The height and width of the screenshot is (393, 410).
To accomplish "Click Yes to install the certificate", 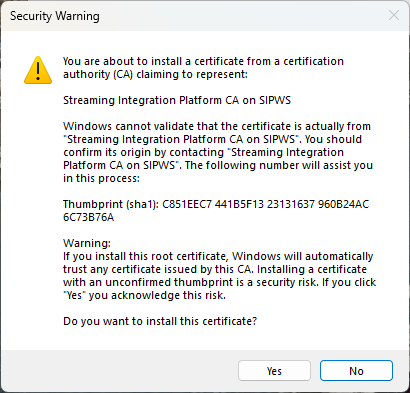I will [x=274, y=371].
